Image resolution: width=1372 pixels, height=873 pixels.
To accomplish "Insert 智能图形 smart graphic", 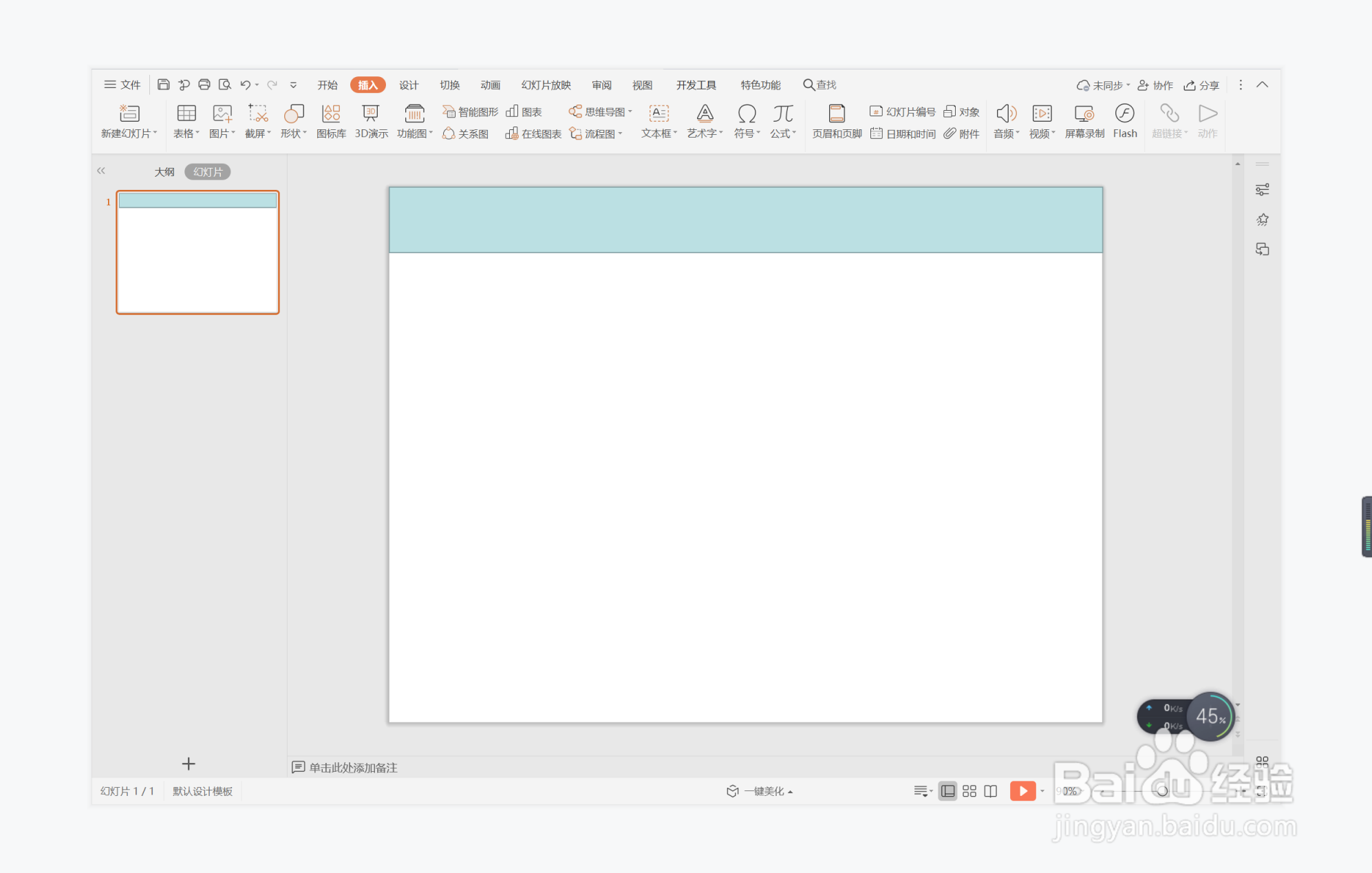I will [x=471, y=111].
